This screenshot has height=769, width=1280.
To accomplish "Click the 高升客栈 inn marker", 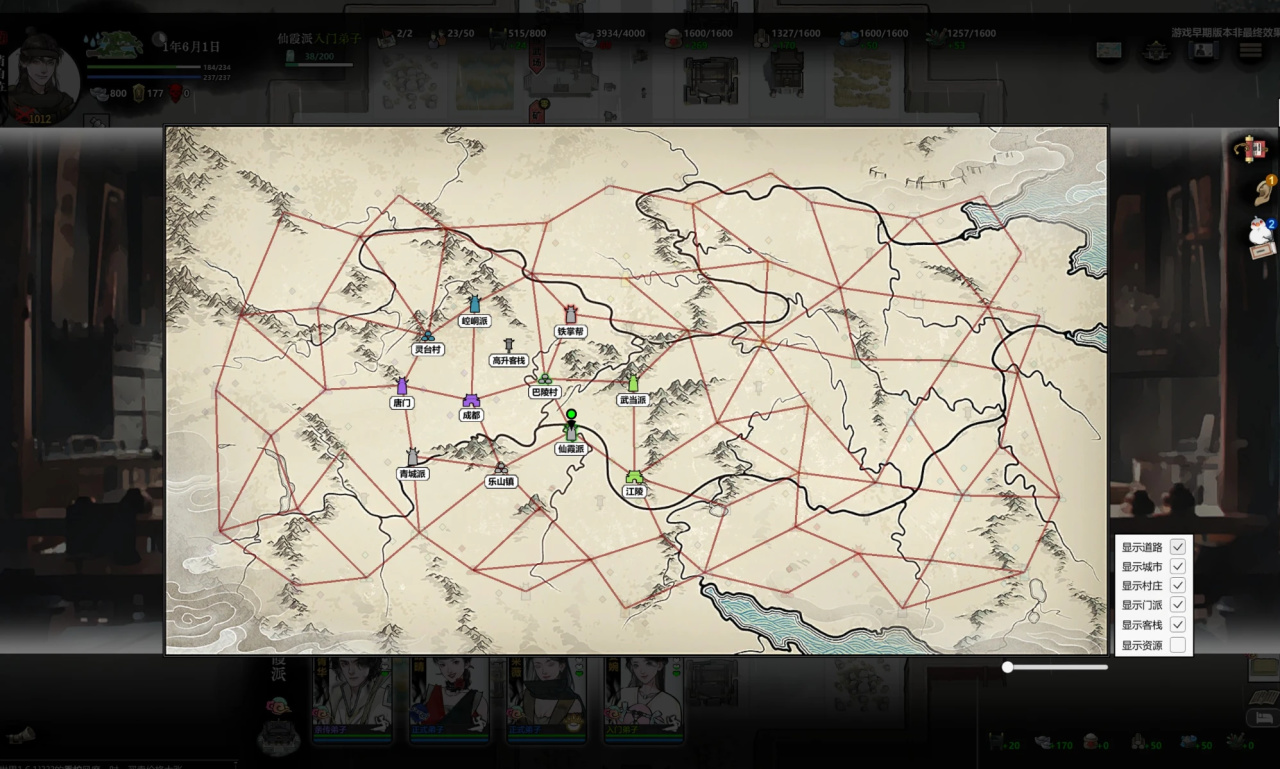I will pos(508,345).
